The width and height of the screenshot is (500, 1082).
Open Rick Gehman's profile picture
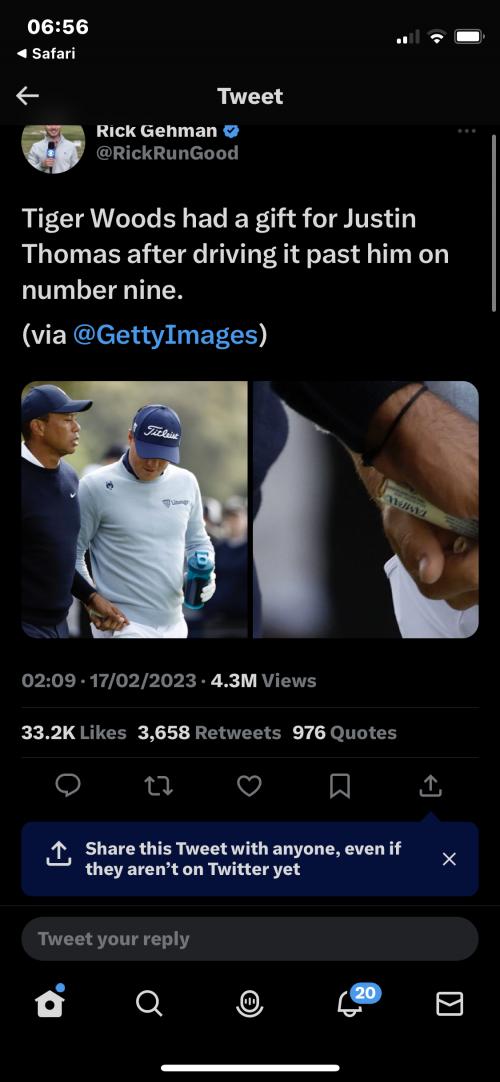tap(53, 148)
